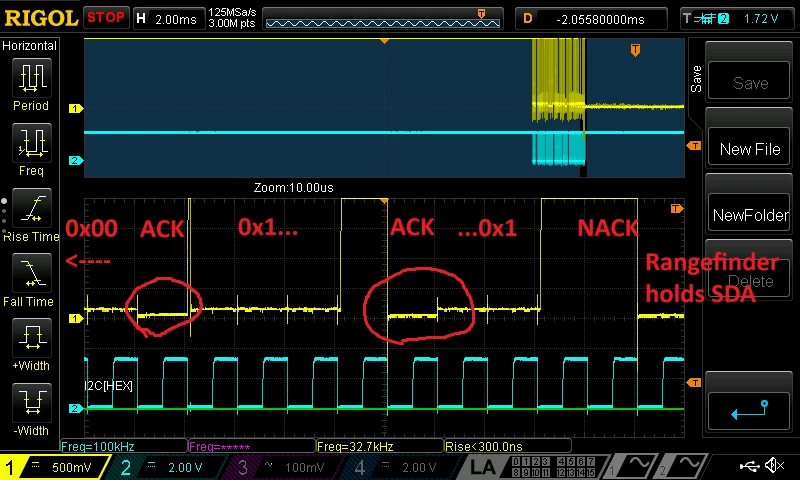Screen dimensions: 800x480
Task: Select the Rise Time measurement icon
Action: pyautogui.click(x=32, y=208)
